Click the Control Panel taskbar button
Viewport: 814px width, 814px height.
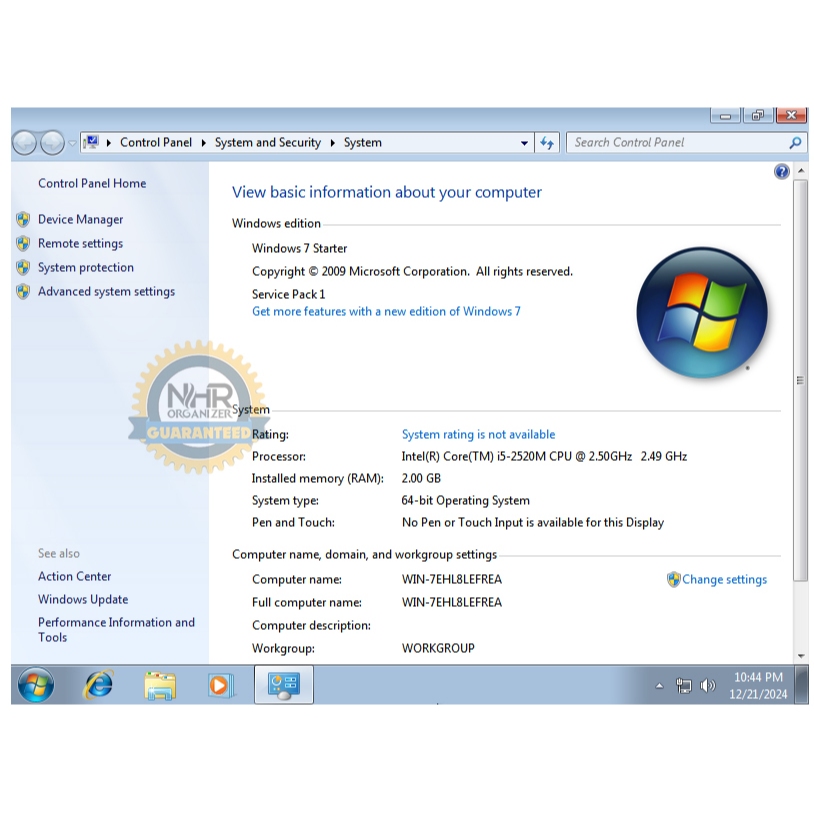pyautogui.click(x=283, y=685)
